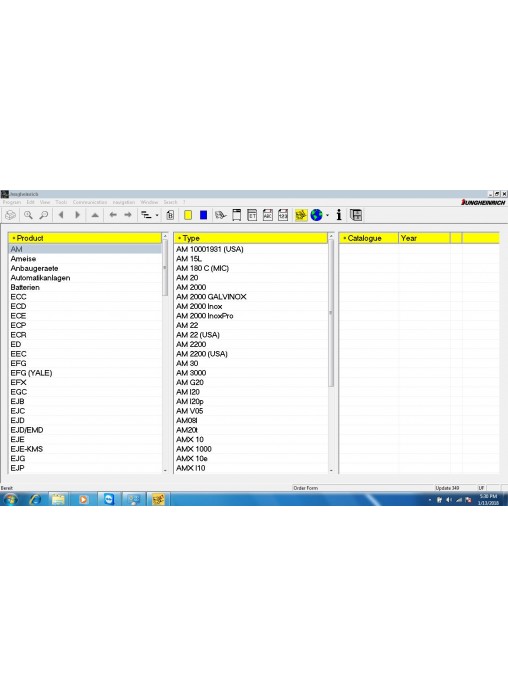
Task: Click the Catalogue column header
Action: click(x=369, y=238)
